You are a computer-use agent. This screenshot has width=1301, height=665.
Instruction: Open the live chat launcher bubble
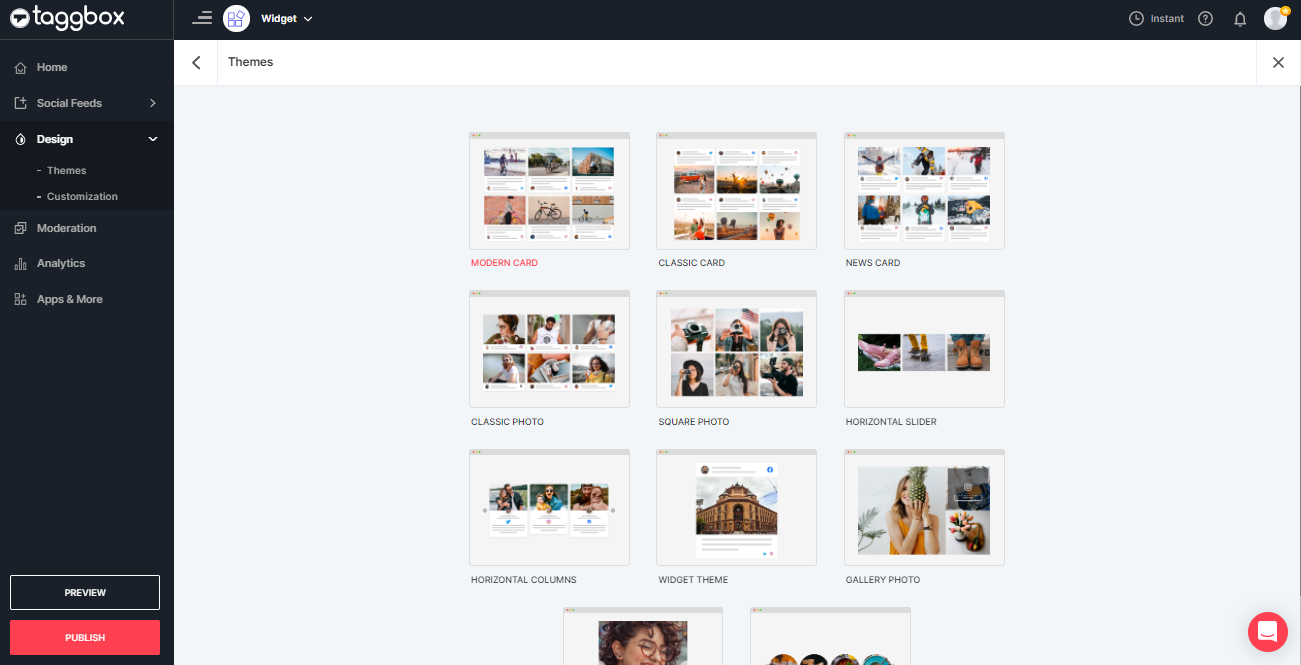coord(1267,632)
